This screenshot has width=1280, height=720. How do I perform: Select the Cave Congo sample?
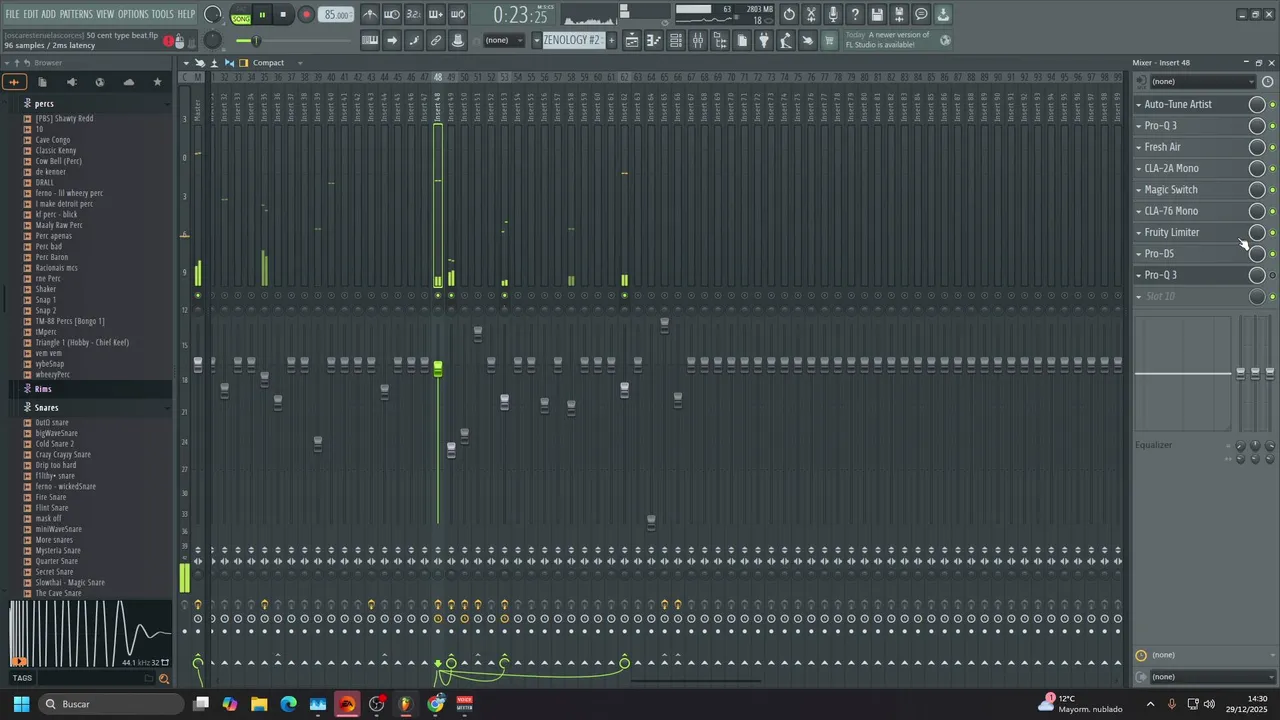pyautogui.click(x=53, y=140)
